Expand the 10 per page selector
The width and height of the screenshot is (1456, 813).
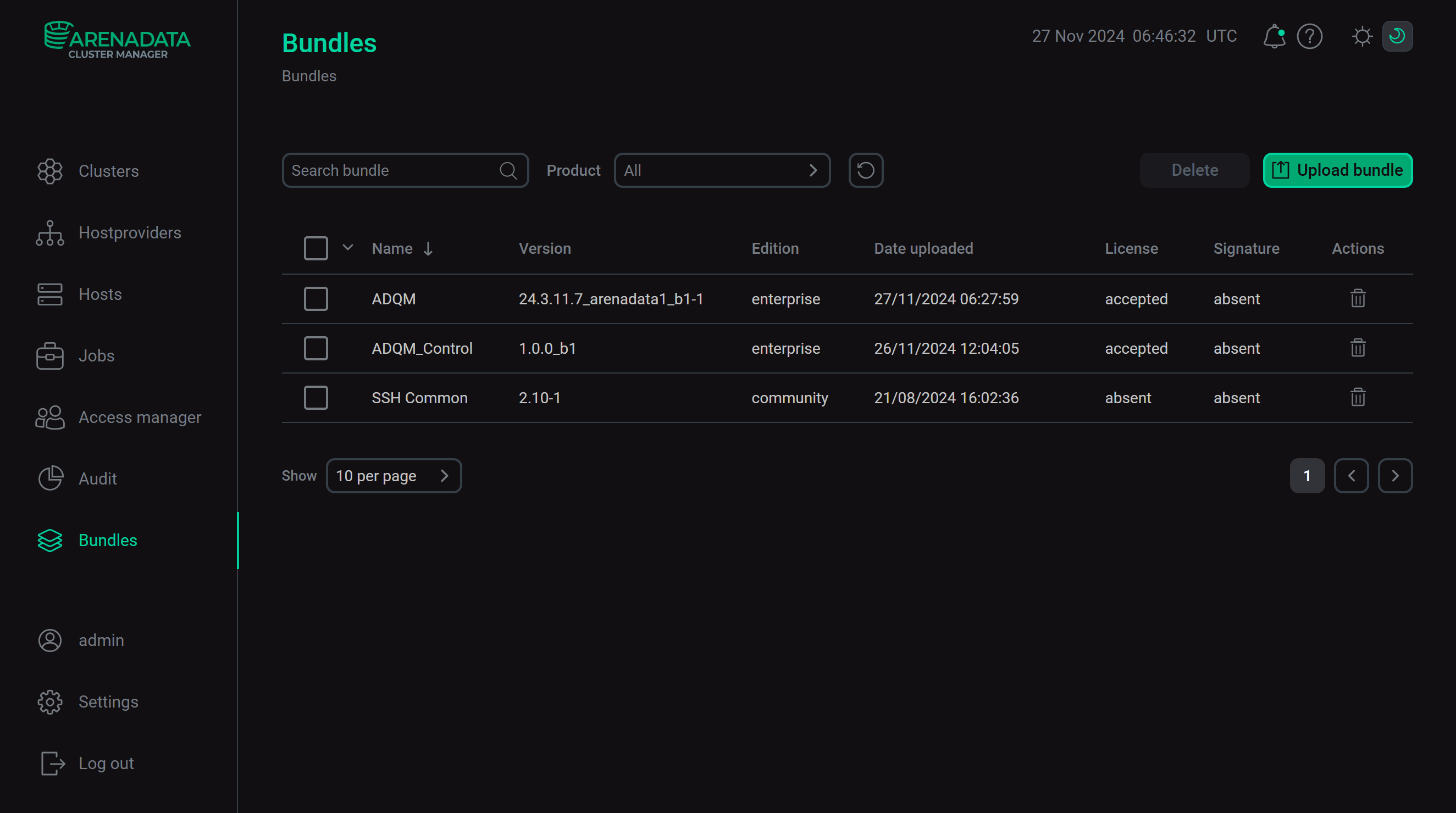click(x=394, y=476)
